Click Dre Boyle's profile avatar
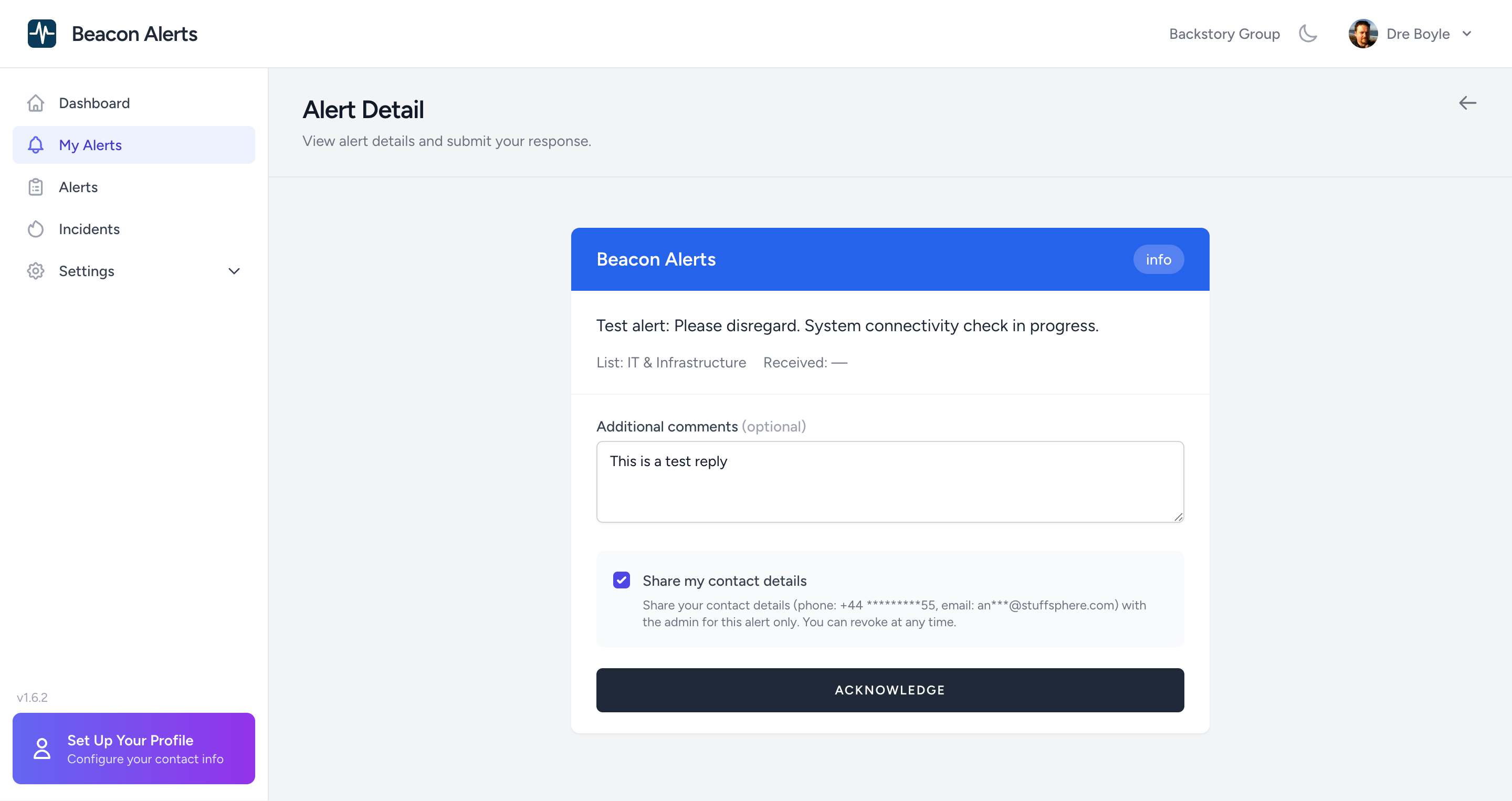1512x801 pixels. click(x=1362, y=34)
